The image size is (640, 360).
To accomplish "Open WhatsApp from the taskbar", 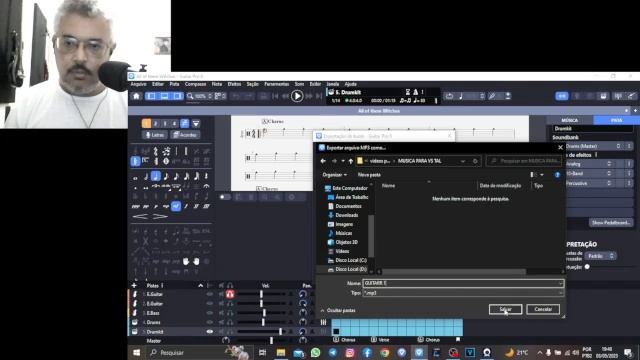I will pos(316,352).
